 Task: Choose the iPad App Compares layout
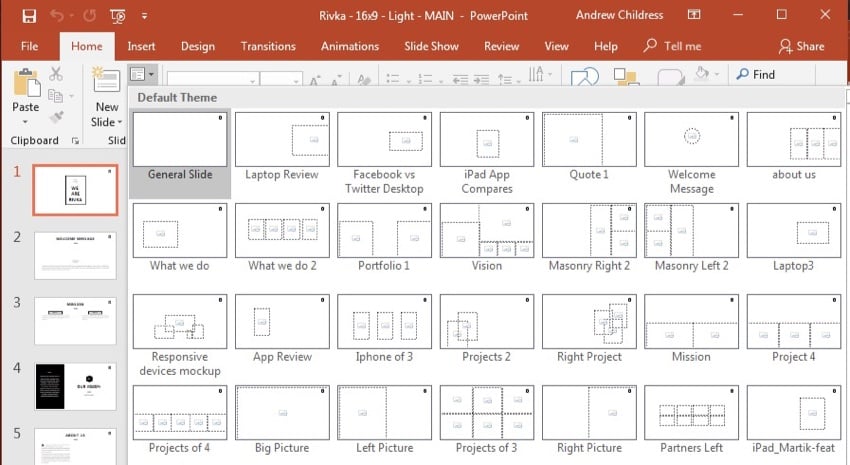pos(487,153)
